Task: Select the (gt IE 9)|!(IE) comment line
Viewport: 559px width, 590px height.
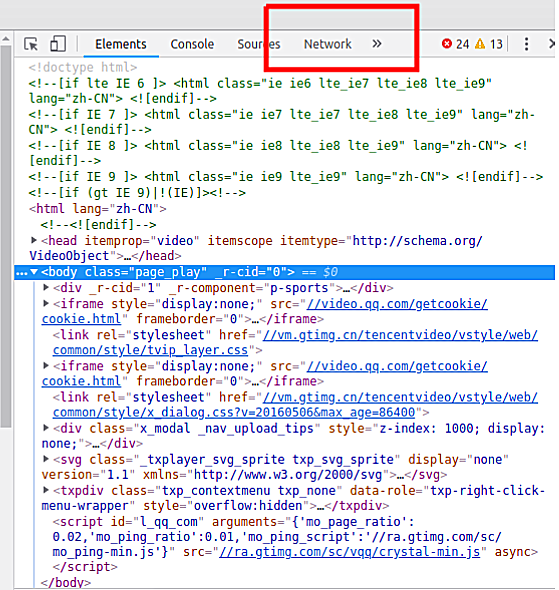Action: [137, 193]
